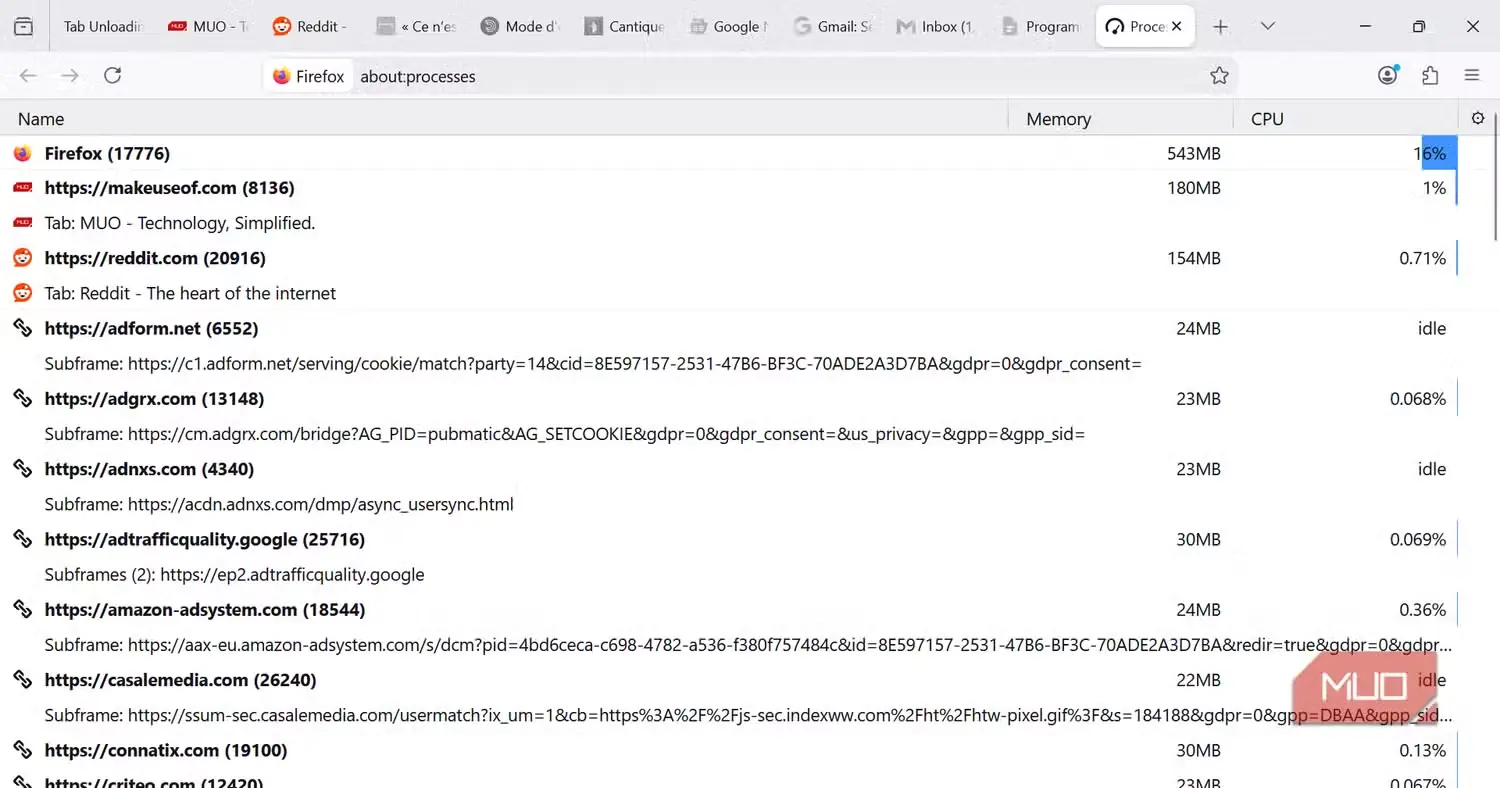
Task: Open the Firefox View button
Action: tap(24, 27)
